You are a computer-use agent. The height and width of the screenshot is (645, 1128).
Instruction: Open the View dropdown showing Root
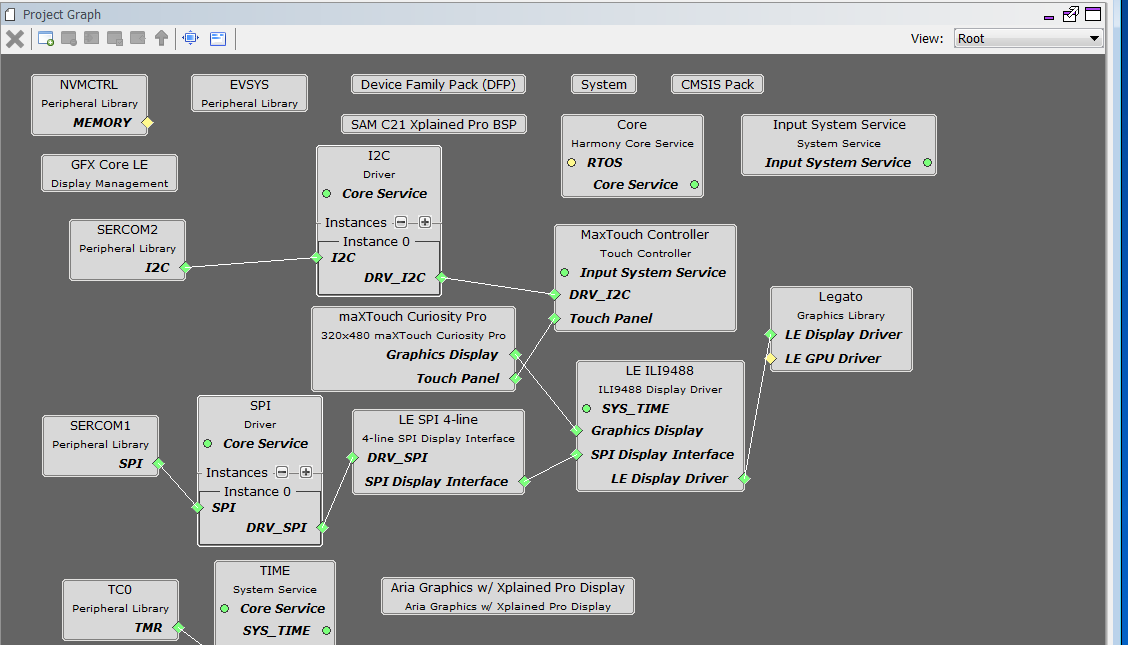pyautogui.click(x=1028, y=39)
